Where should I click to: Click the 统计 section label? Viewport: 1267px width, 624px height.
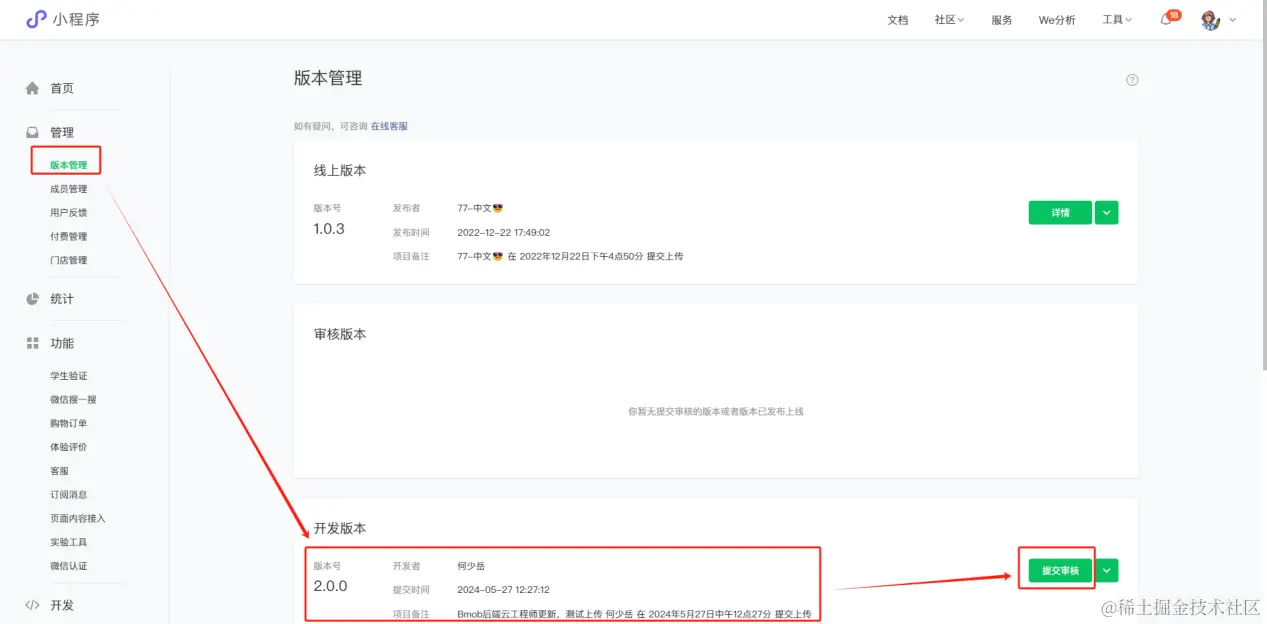pyautogui.click(x=62, y=299)
